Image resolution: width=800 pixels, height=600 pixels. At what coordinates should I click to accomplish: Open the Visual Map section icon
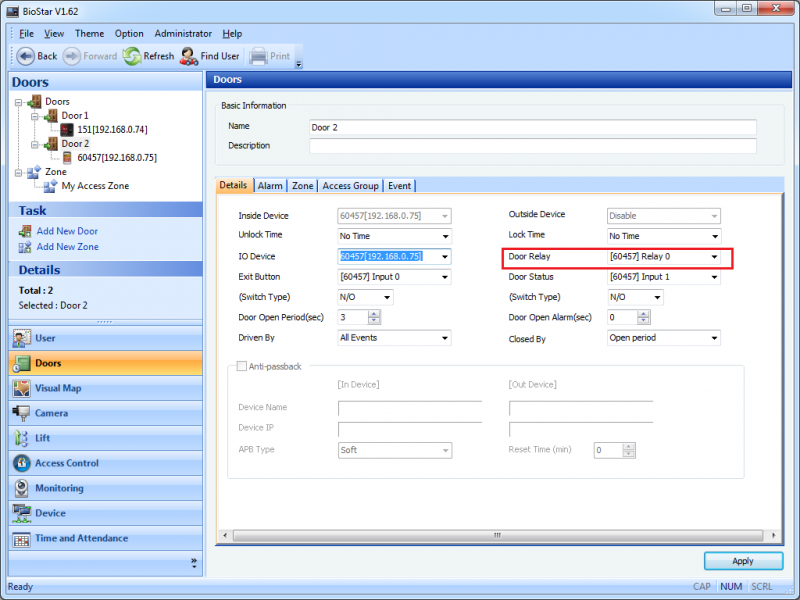click(x=22, y=388)
